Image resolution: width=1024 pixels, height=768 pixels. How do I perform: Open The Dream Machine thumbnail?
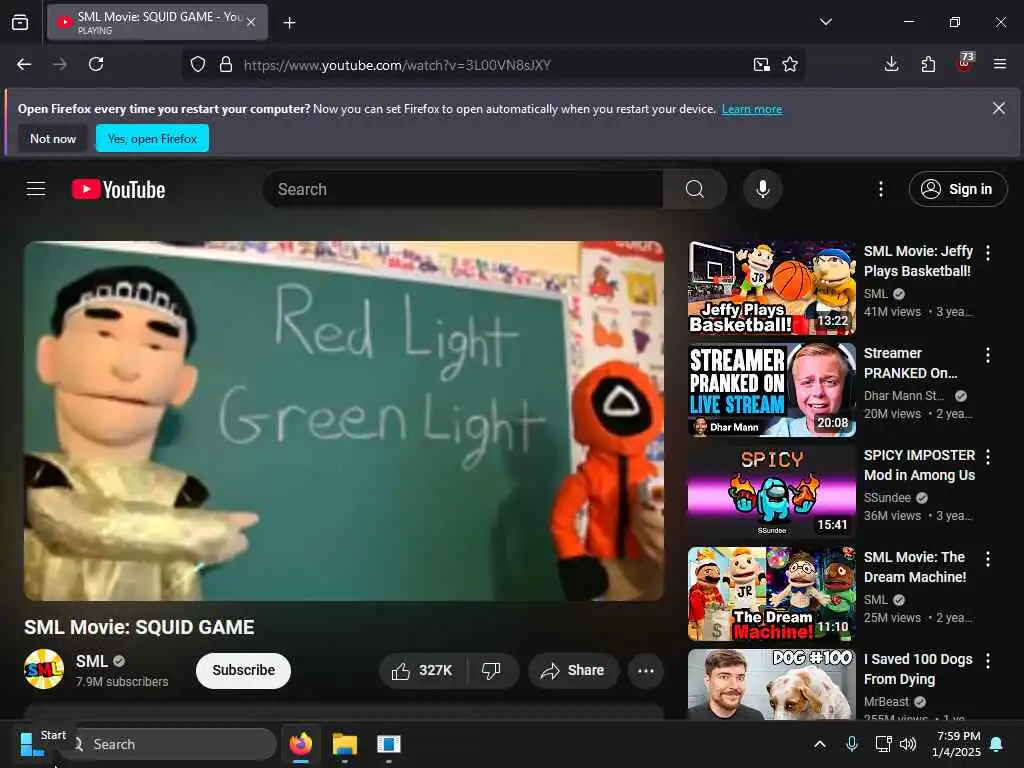pyautogui.click(x=771, y=594)
